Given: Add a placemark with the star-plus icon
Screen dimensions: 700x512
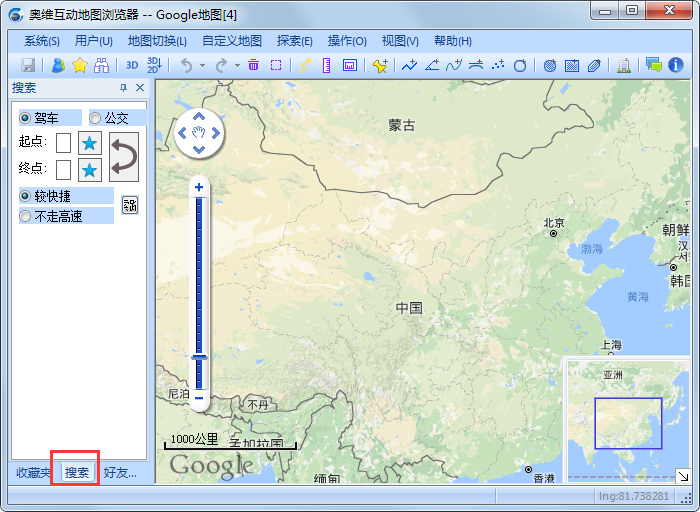Looking at the screenshot, I should [x=380, y=65].
